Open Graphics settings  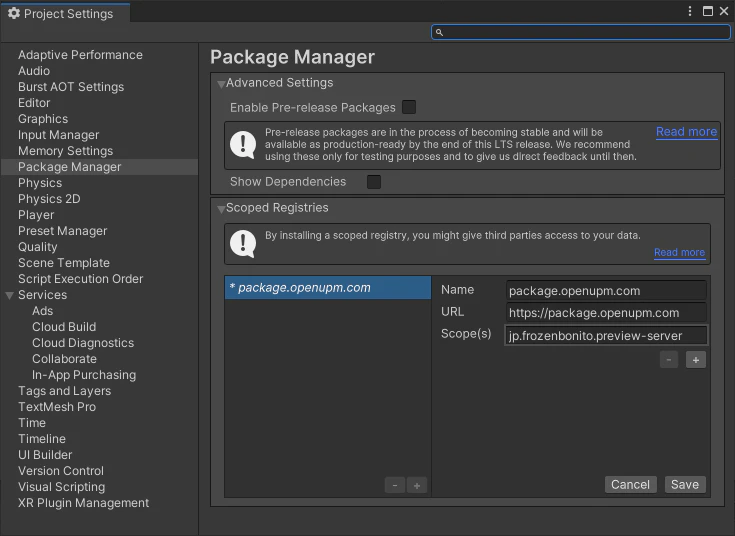(43, 119)
